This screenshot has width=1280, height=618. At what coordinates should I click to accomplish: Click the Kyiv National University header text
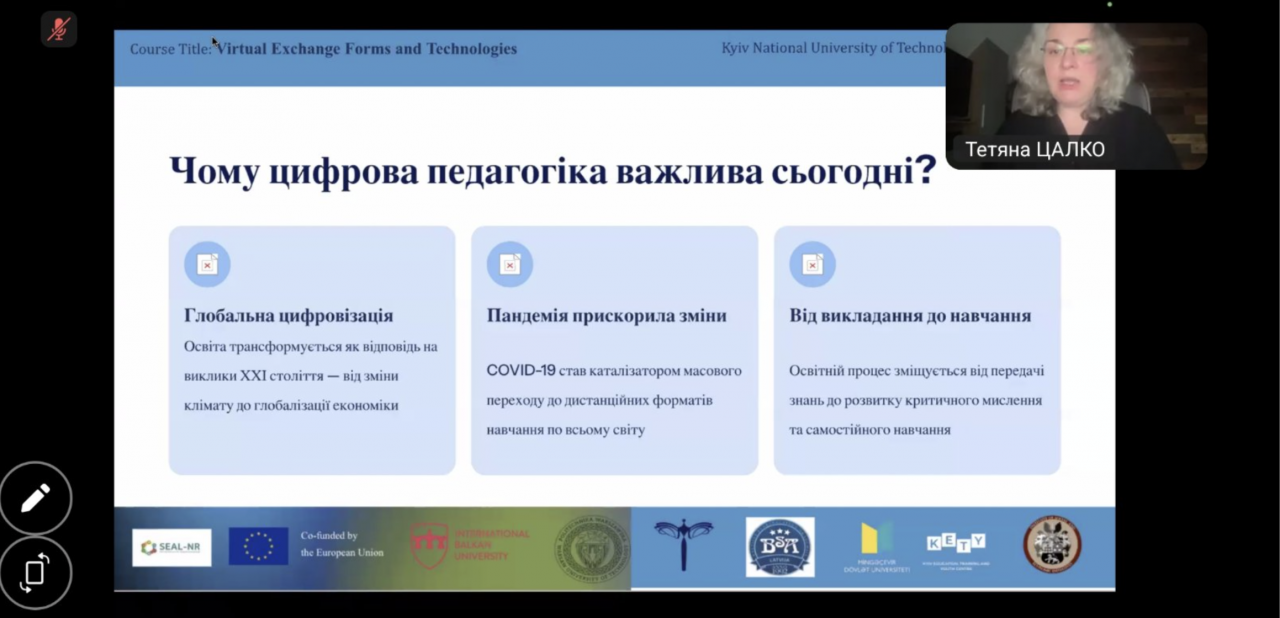832,48
